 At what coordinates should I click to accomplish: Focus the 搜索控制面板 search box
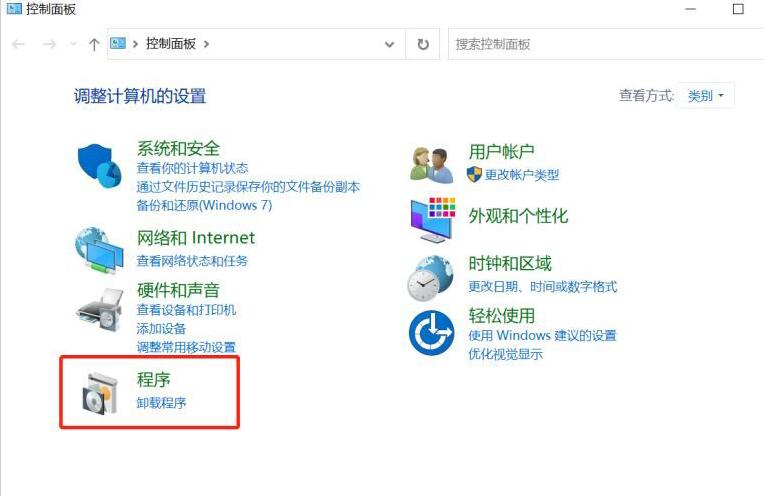(606, 44)
